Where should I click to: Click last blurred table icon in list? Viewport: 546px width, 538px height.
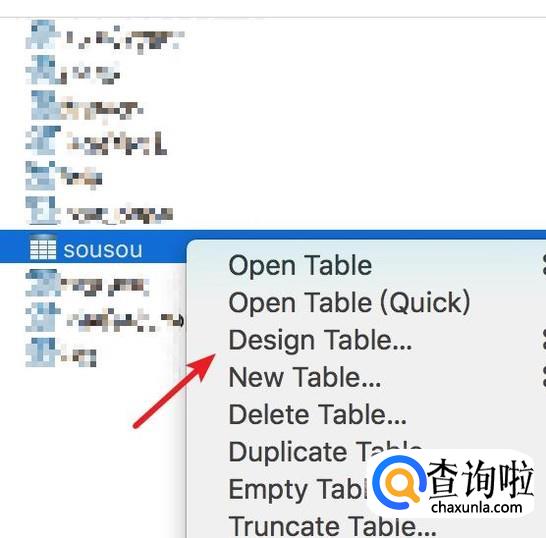click(x=41, y=352)
